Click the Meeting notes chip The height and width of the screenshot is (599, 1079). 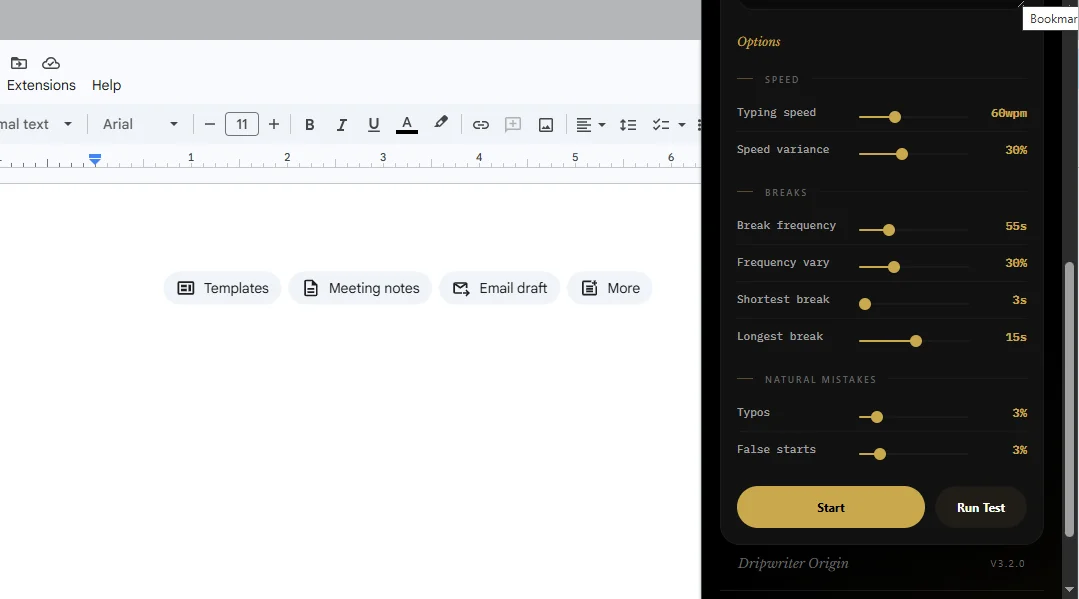361,288
